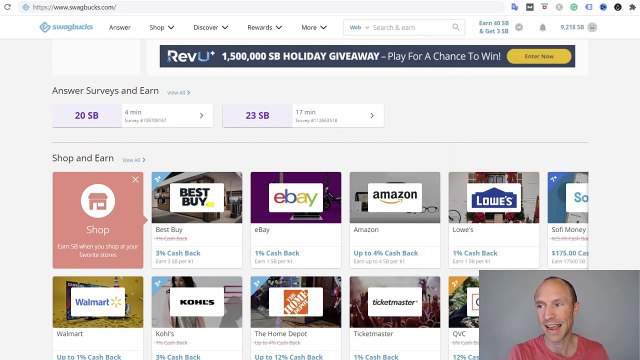View all surveys link
Image resolution: width=640 pixels, height=360 pixels.
tap(178, 93)
